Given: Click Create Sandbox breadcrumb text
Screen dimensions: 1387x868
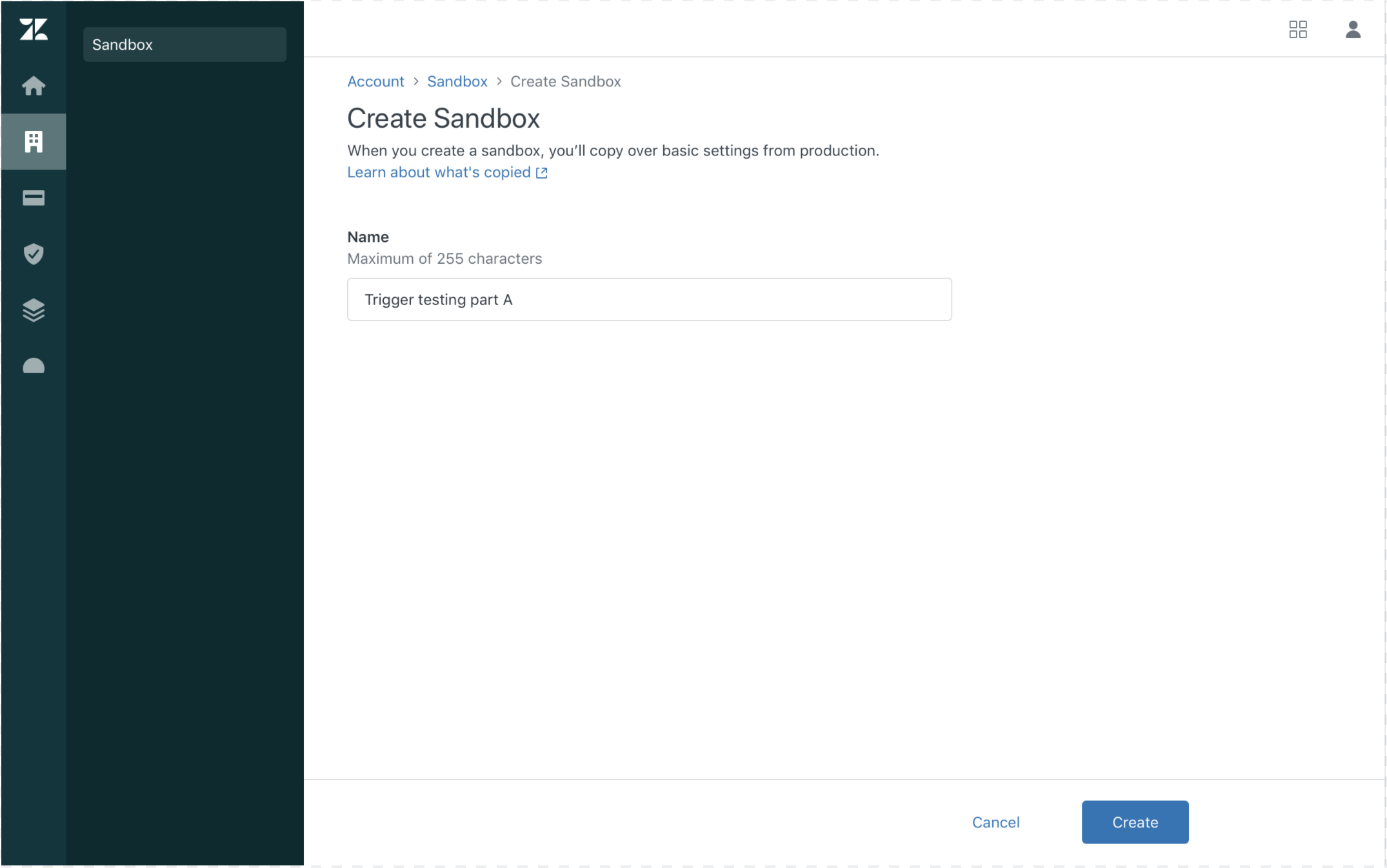Looking at the screenshot, I should 565,81.
